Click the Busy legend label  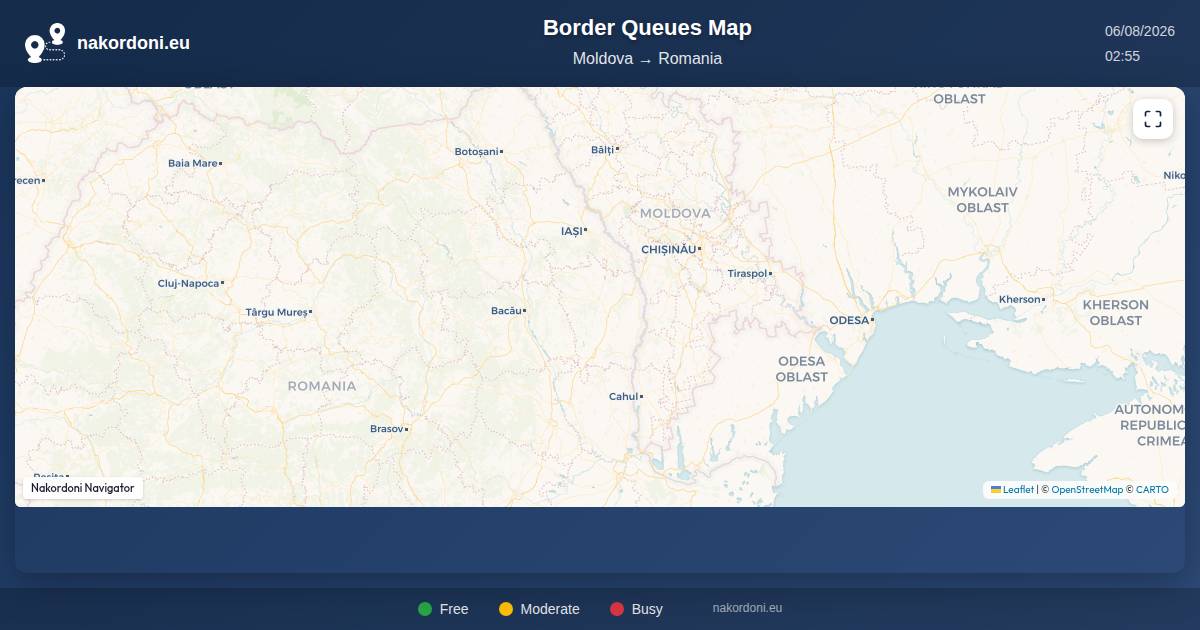647,609
